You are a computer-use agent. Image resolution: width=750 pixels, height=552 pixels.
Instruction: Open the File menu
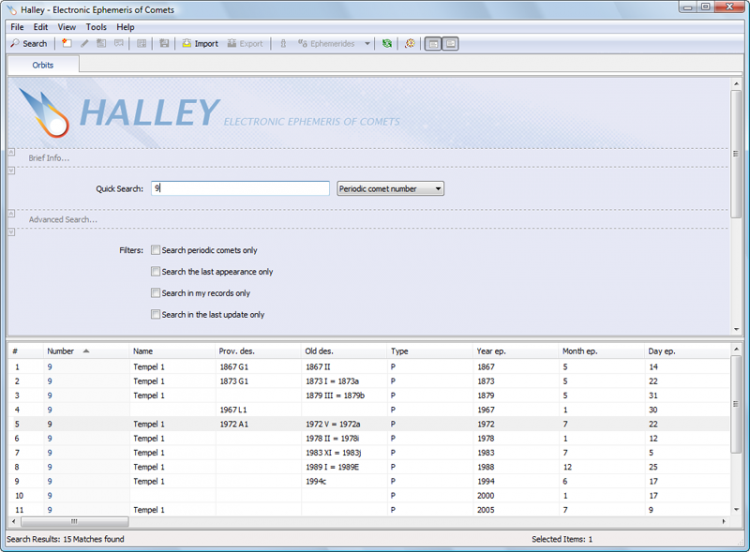click(17, 27)
